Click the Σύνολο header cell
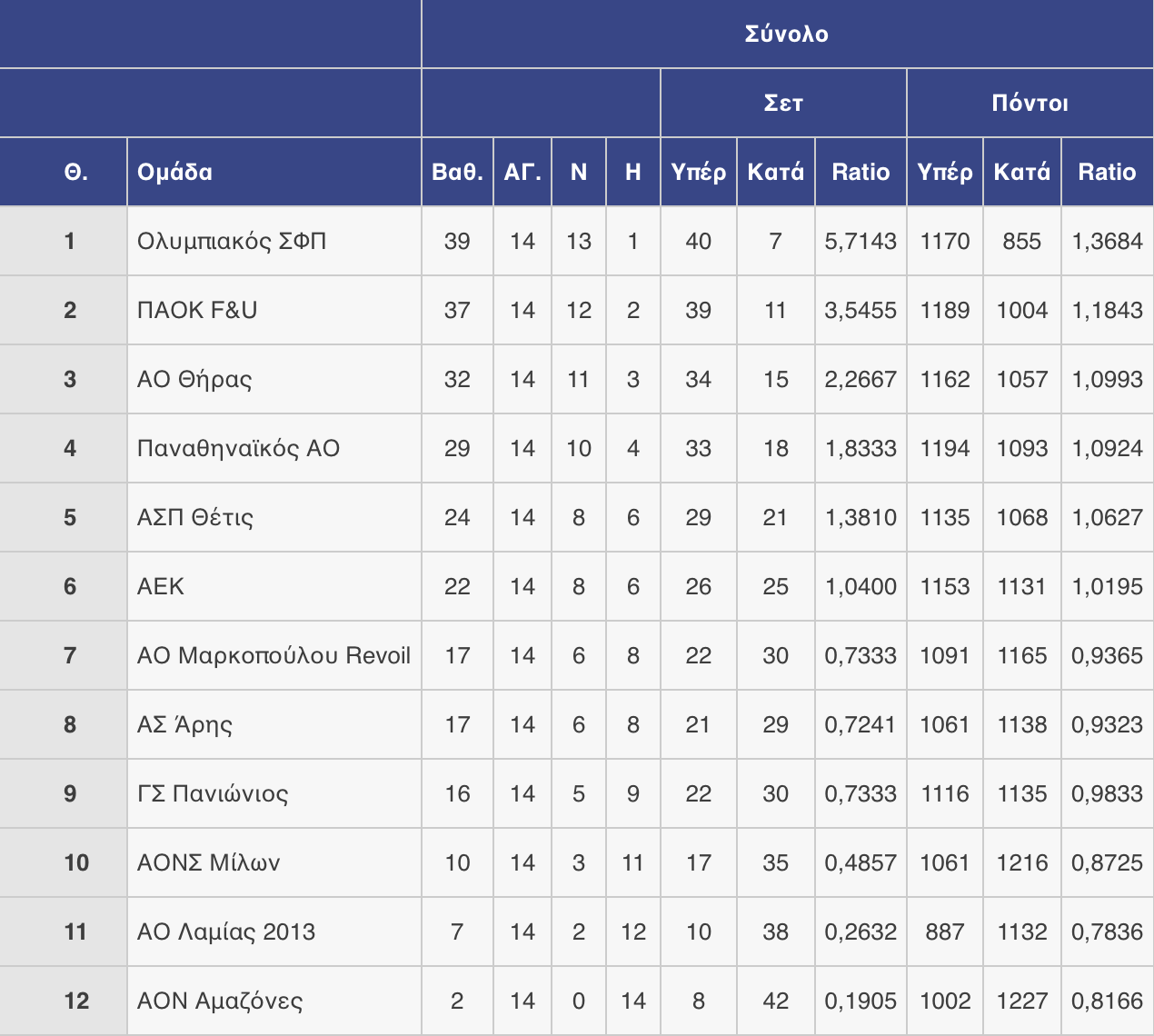 coord(787,34)
